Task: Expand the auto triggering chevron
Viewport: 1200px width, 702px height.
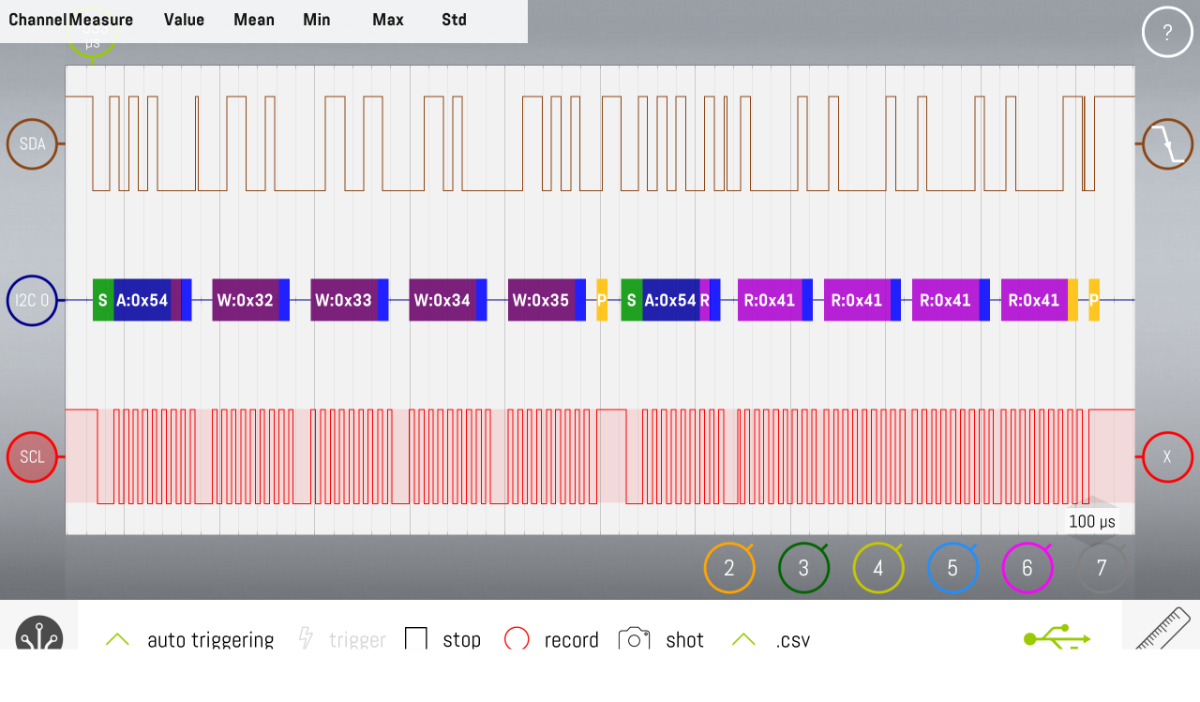Action: pos(118,639)
